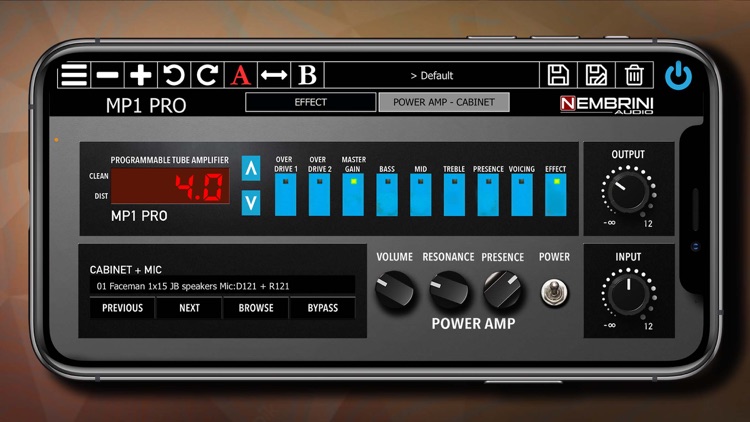Select the PRESENCE blue button

click(488, 195)
